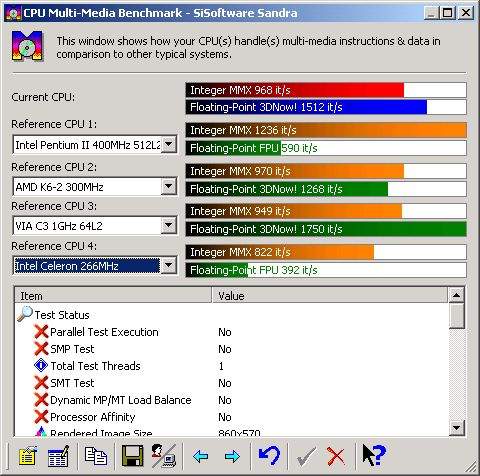Viewport: 480px width, 476px height.
Task: Go back with the left arrow
Action: tap(201, 456)
